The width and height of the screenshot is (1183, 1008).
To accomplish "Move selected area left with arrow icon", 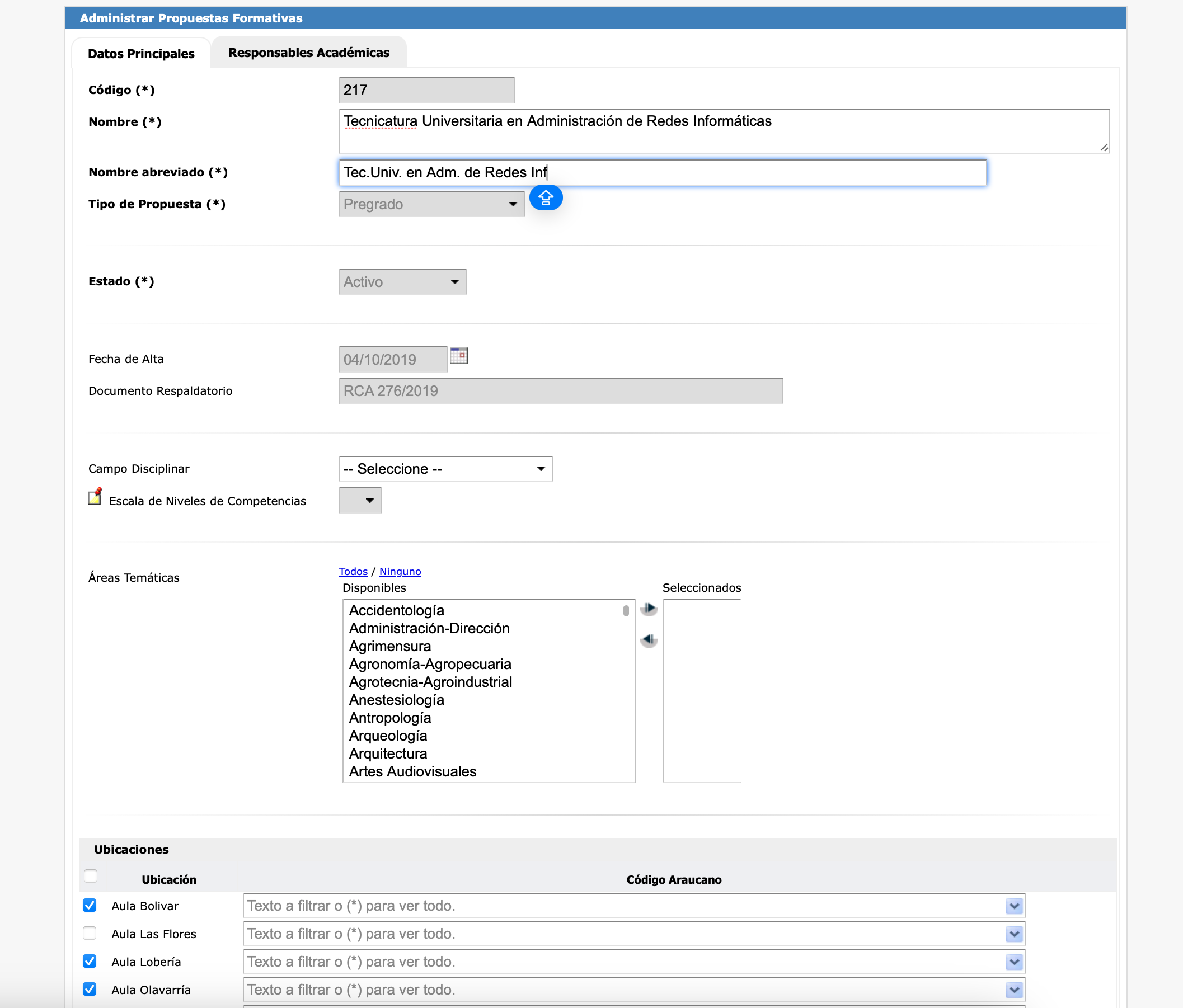I will point(649,640).
